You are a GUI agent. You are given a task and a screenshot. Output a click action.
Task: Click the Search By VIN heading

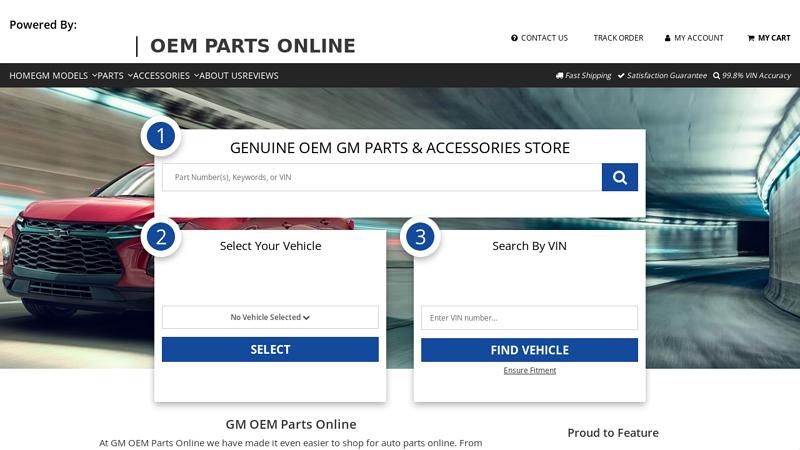[x=530, y=246]
